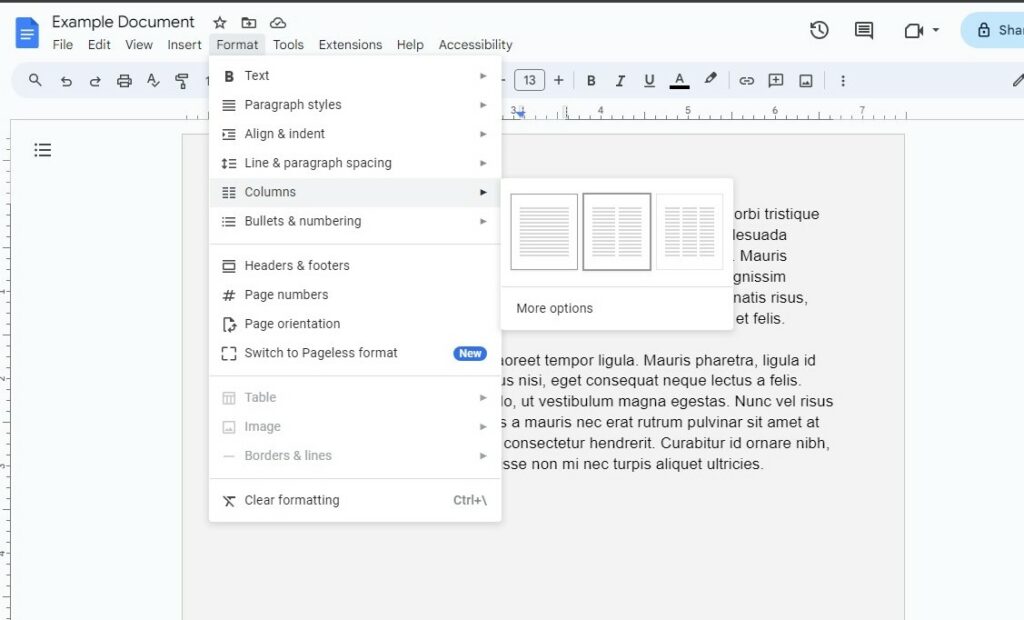Toggle italic formatting
The height and width of the screenshot is (620, 1024).
coord(618,80)
